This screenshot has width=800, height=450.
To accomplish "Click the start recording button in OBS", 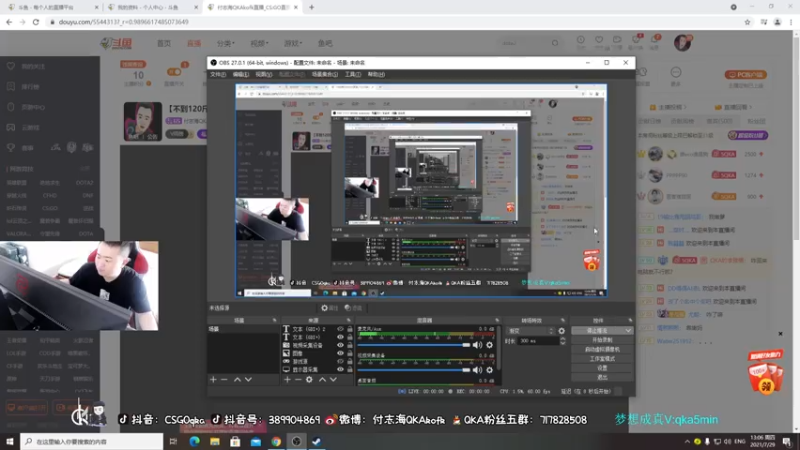I will [602, 340].
